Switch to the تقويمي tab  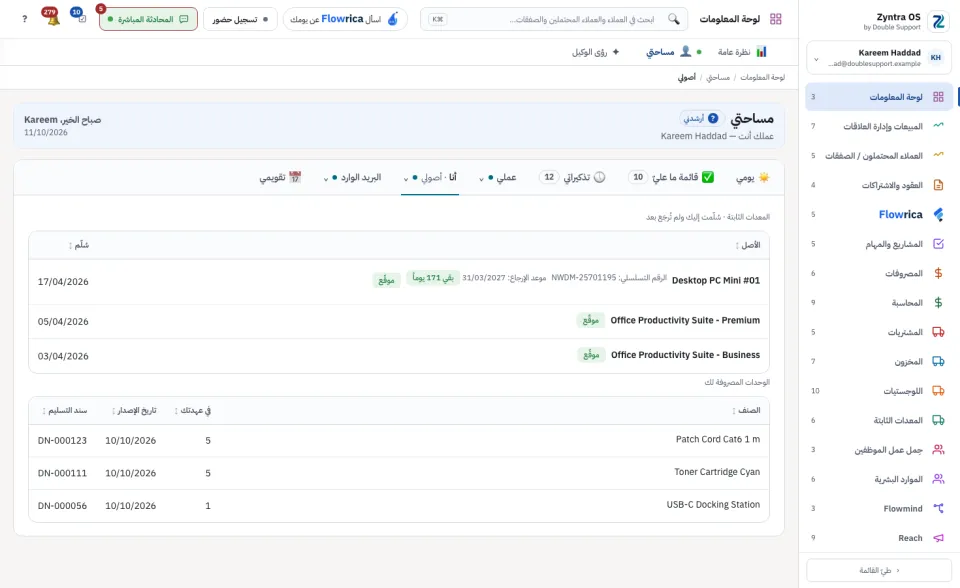280,177
